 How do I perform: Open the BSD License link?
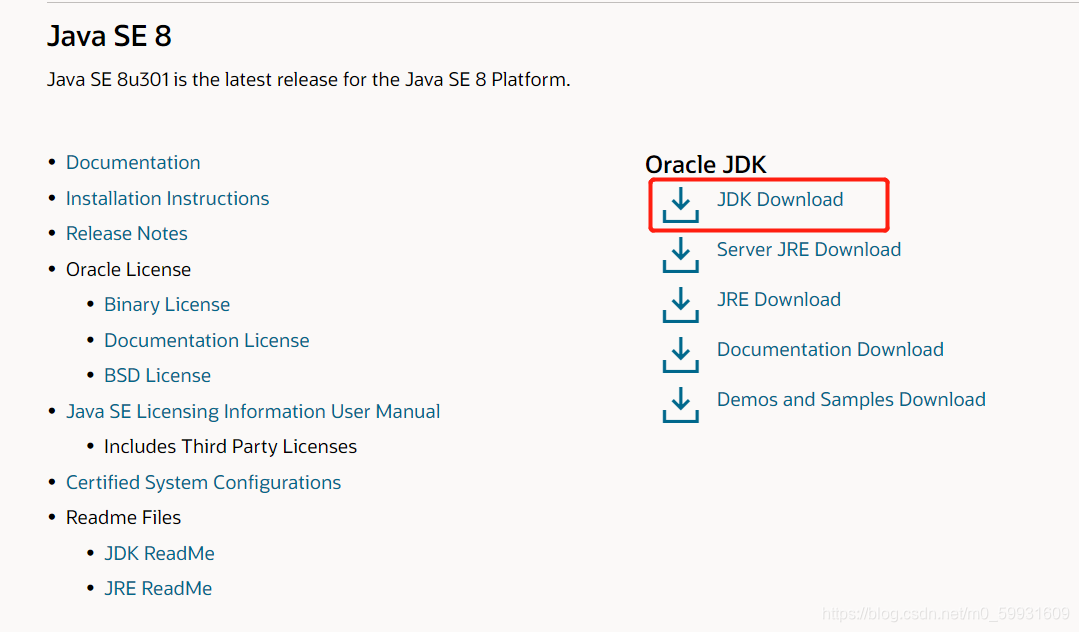(157, 375)
